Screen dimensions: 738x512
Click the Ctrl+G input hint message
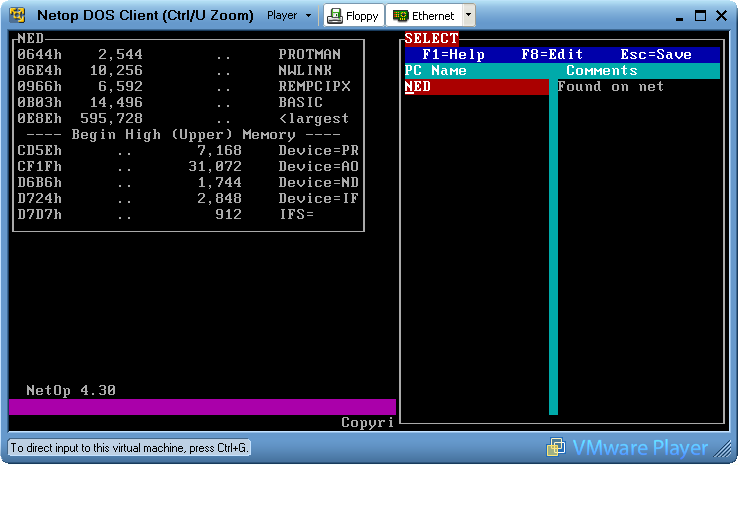click(129, 448)
